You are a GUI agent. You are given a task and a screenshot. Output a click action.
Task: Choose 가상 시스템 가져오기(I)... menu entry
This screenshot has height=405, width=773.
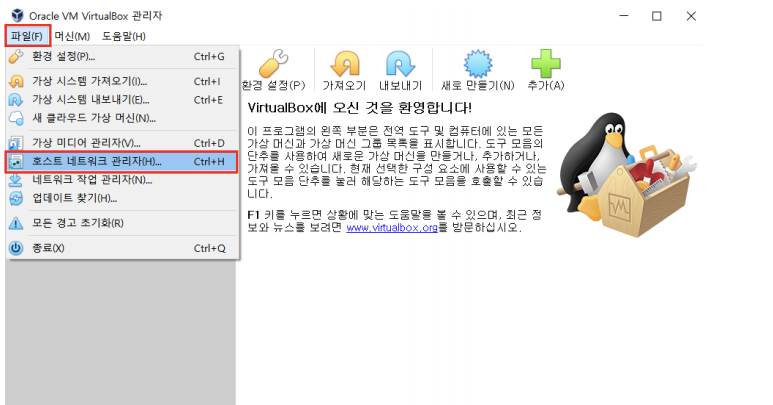122,81
